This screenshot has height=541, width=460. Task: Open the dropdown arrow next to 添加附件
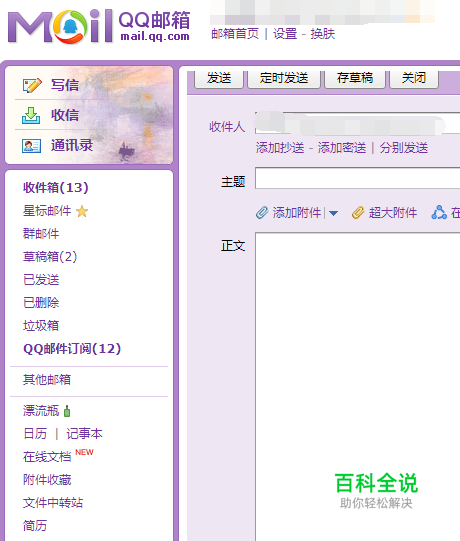pyautogui.click(x=333, y=213)
